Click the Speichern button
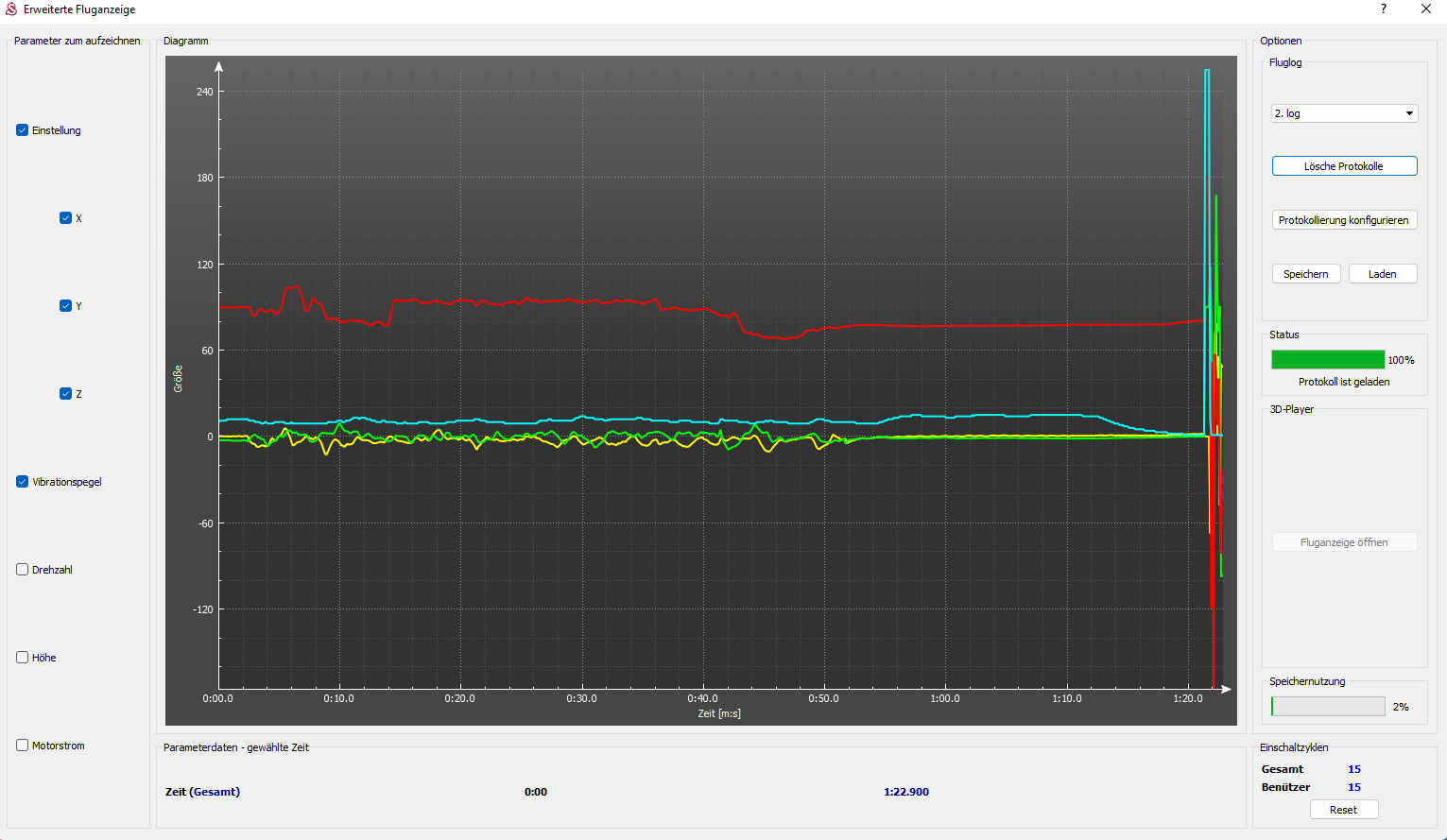The width and height of the screenshot is (1447, 840). tap(1305, 274)
